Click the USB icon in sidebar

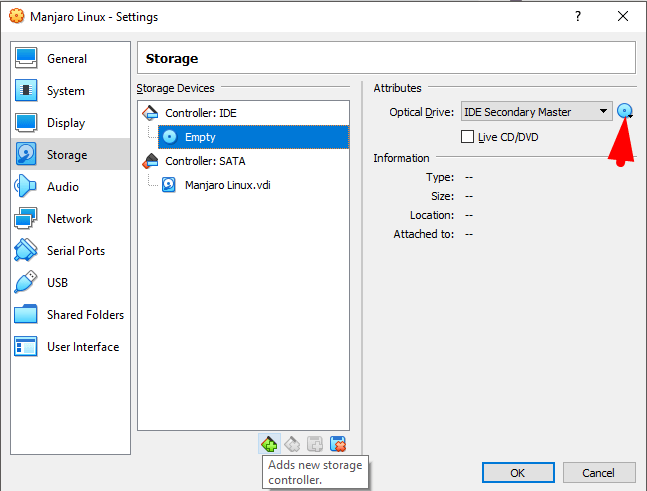click(27, 283)
